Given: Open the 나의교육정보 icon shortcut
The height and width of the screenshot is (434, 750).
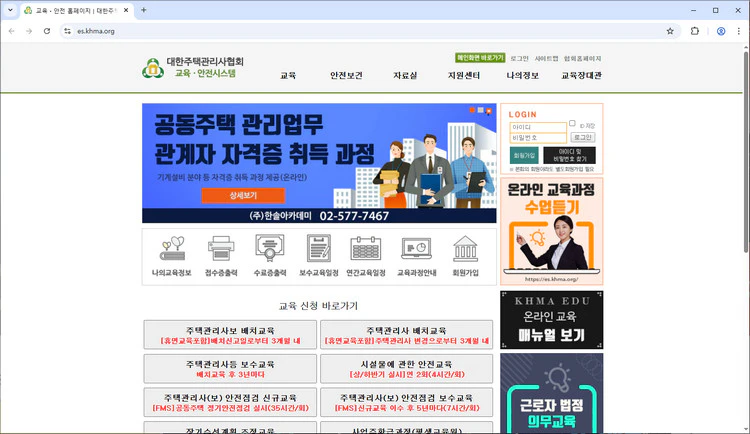Looking at the screenshot, I should point(172,256).
